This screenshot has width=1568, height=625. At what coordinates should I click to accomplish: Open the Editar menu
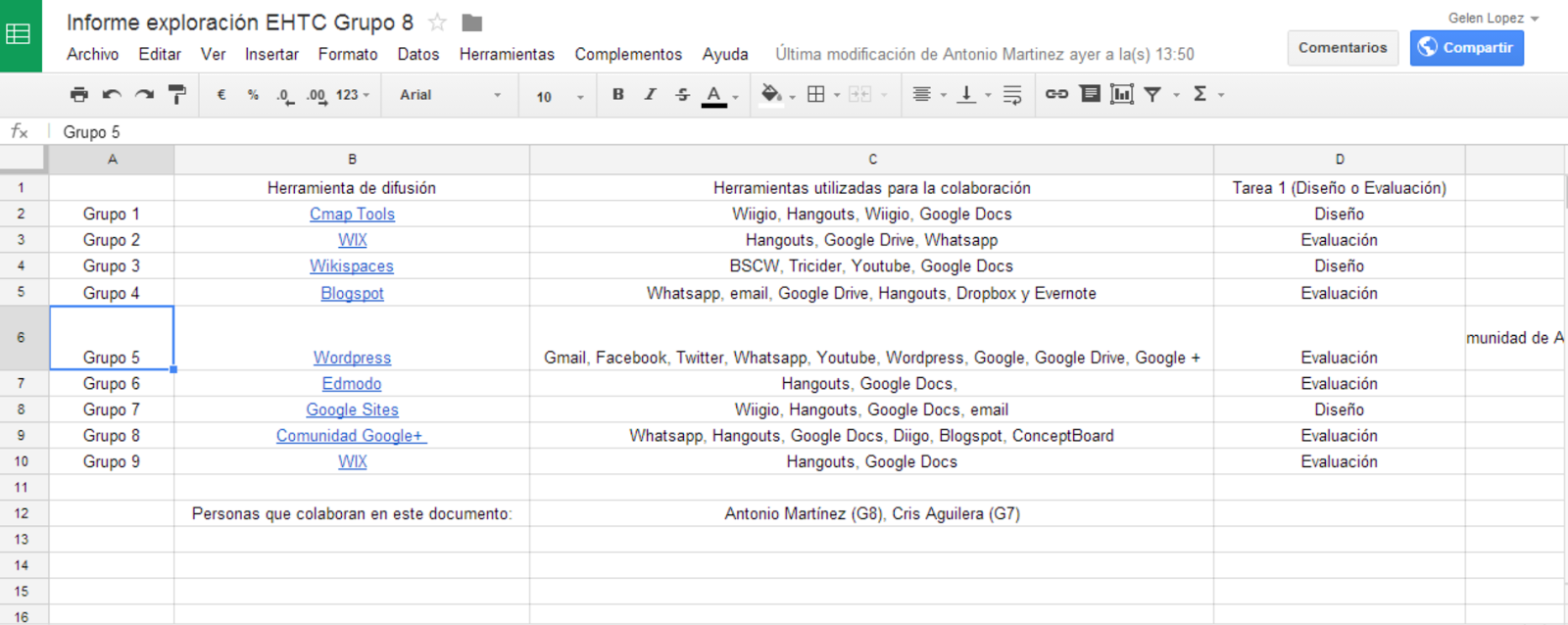(x=160, y=55)
